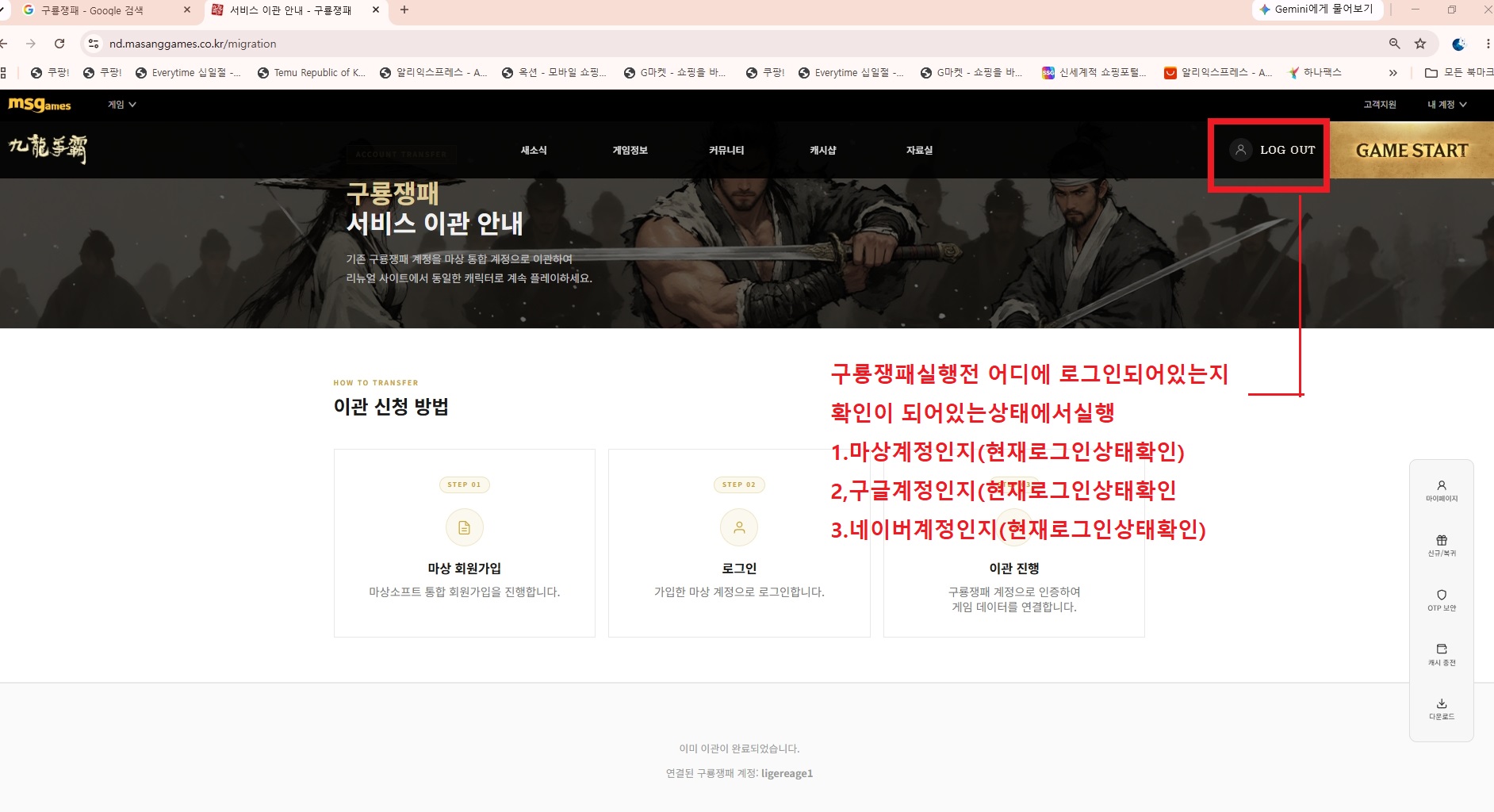
Task: Open 캐시 충전 in side menu
Action: coord(1442,655)
